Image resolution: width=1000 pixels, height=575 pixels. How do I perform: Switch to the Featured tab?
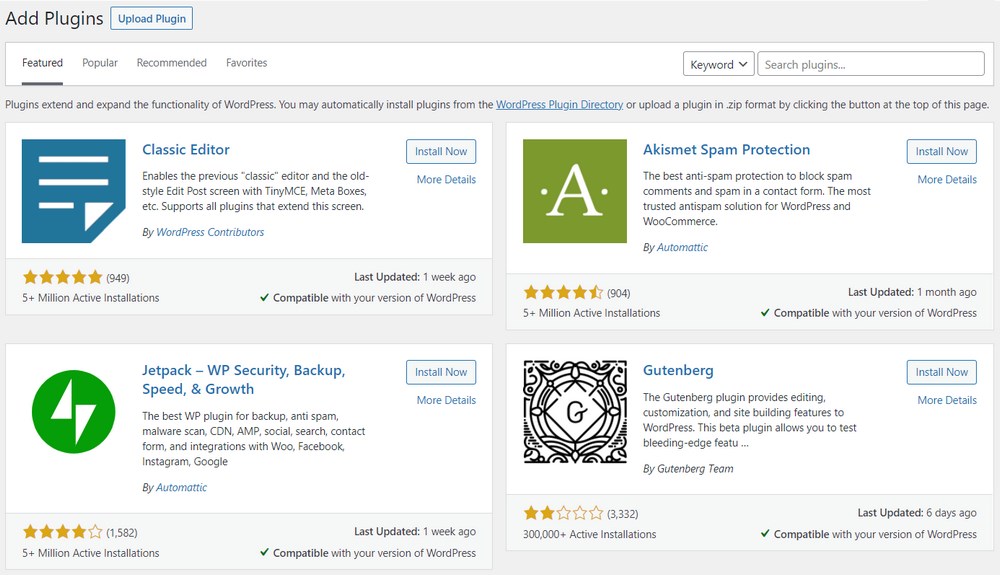pos(42,62)
